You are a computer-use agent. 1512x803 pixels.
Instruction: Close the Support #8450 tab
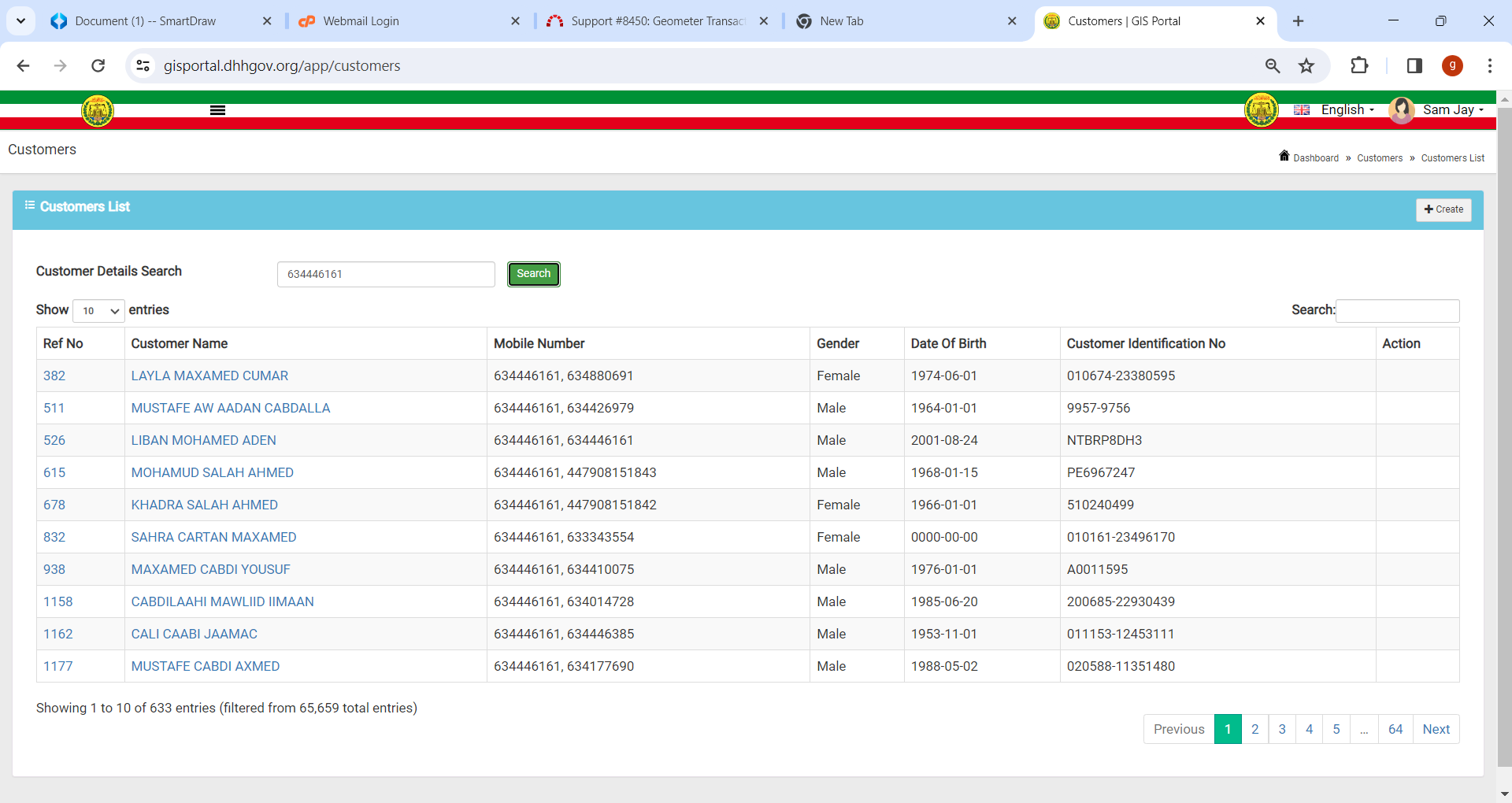click(764, 21)
